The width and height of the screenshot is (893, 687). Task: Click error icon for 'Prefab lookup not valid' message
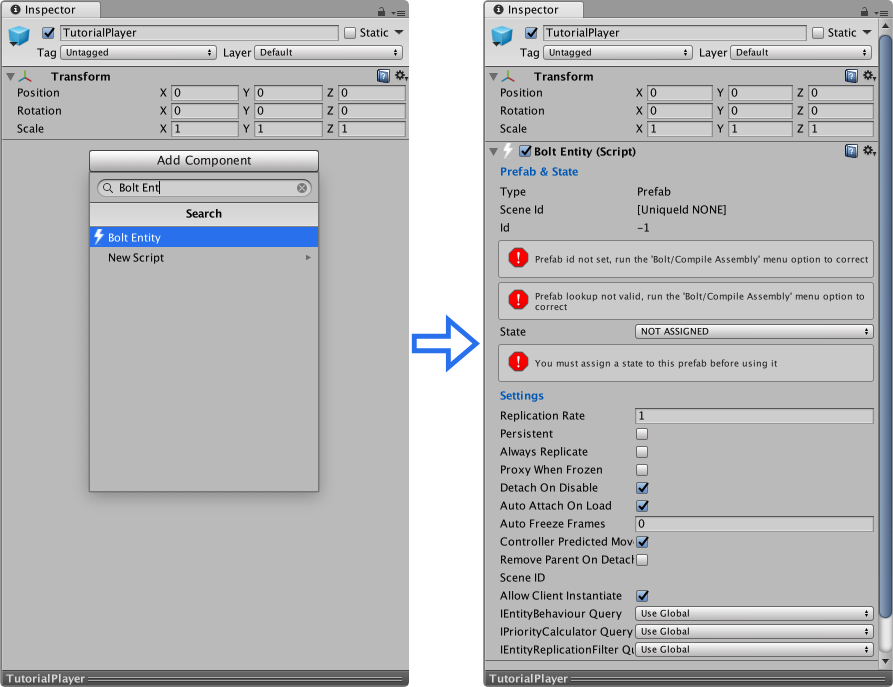pyautogui.click(x=518, y=300)
